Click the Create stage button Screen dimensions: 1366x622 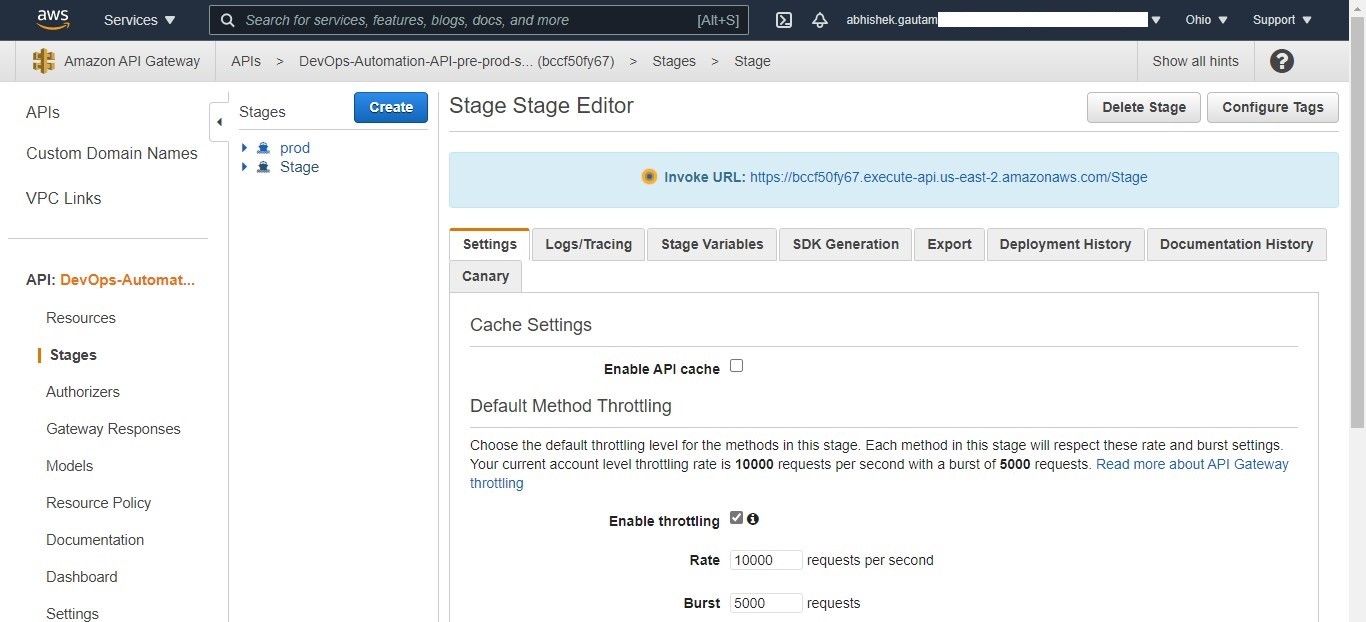click(391, 107)
